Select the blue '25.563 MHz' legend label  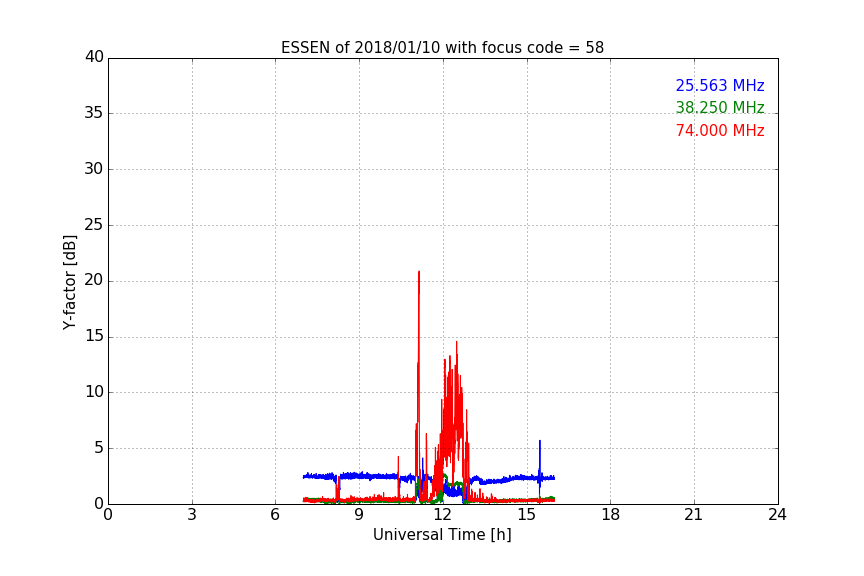[x=720, y=85]
